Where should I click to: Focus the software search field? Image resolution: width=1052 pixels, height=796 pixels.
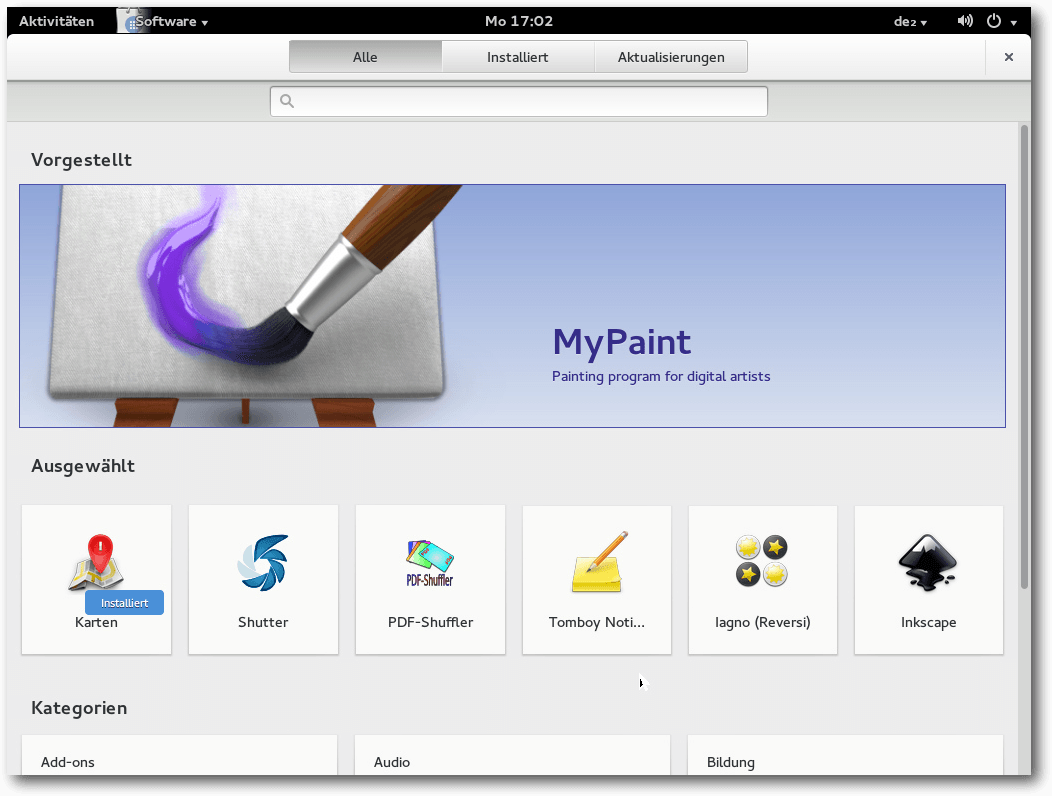[519, 101]
